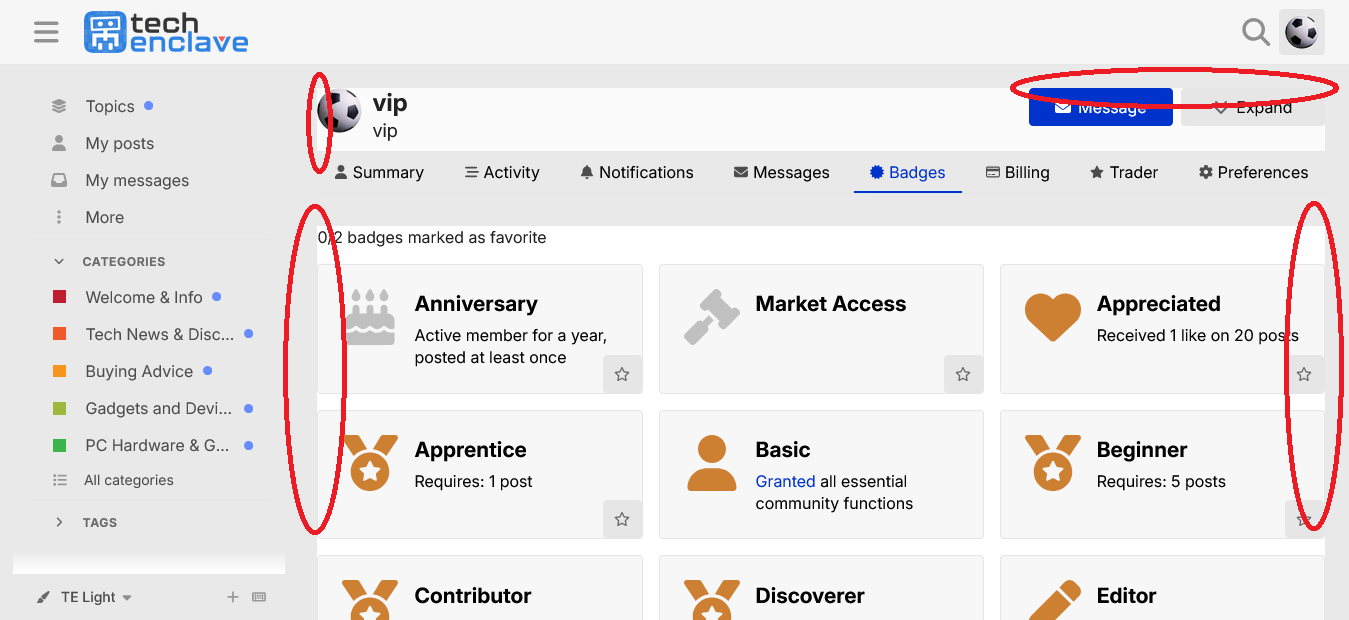Click the Tech Enclave logo
Screen dimensions: 1349x620
point(166,32)
